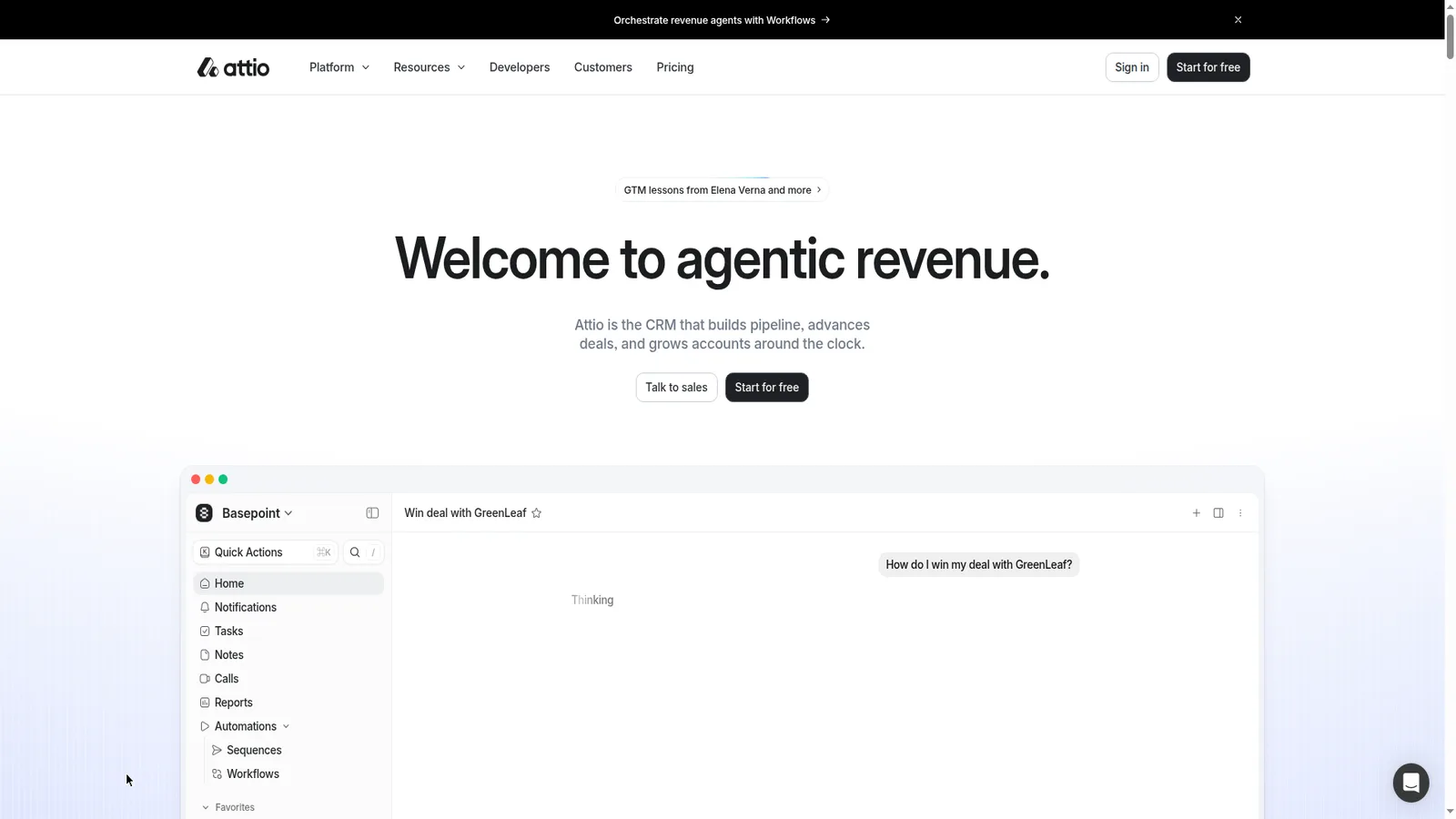
Task: Open the chat widget icon
Action: click(x=1410, y=783)
